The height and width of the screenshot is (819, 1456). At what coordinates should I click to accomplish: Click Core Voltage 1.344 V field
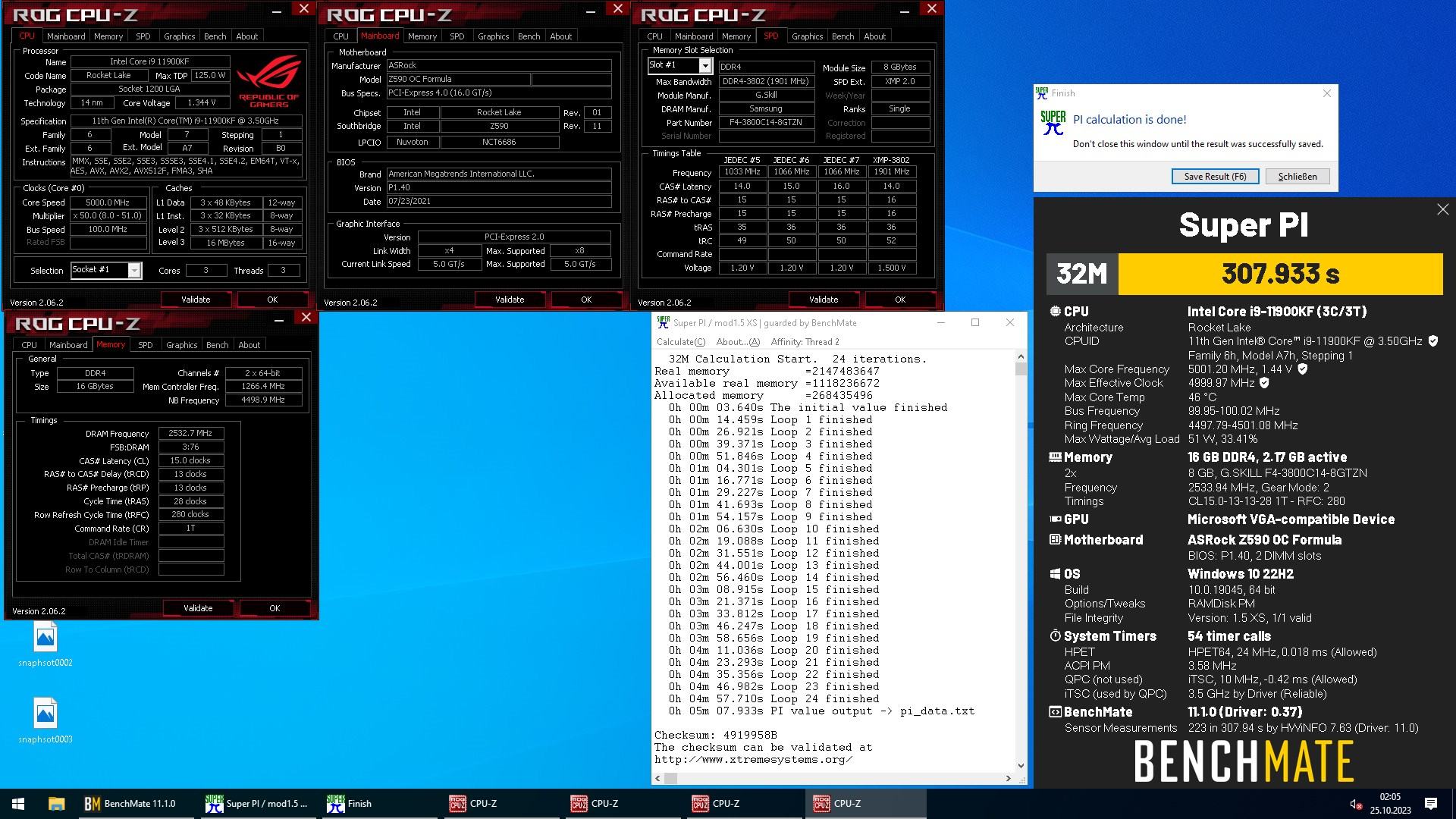click(x=201, y=102)
